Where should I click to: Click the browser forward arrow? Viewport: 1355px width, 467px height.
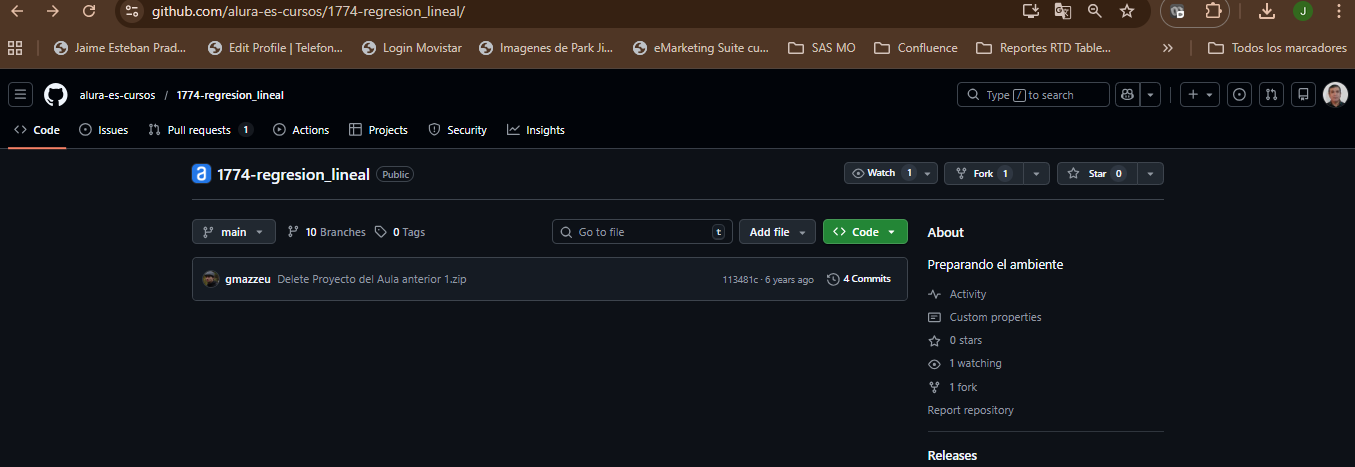pos(53,11)
